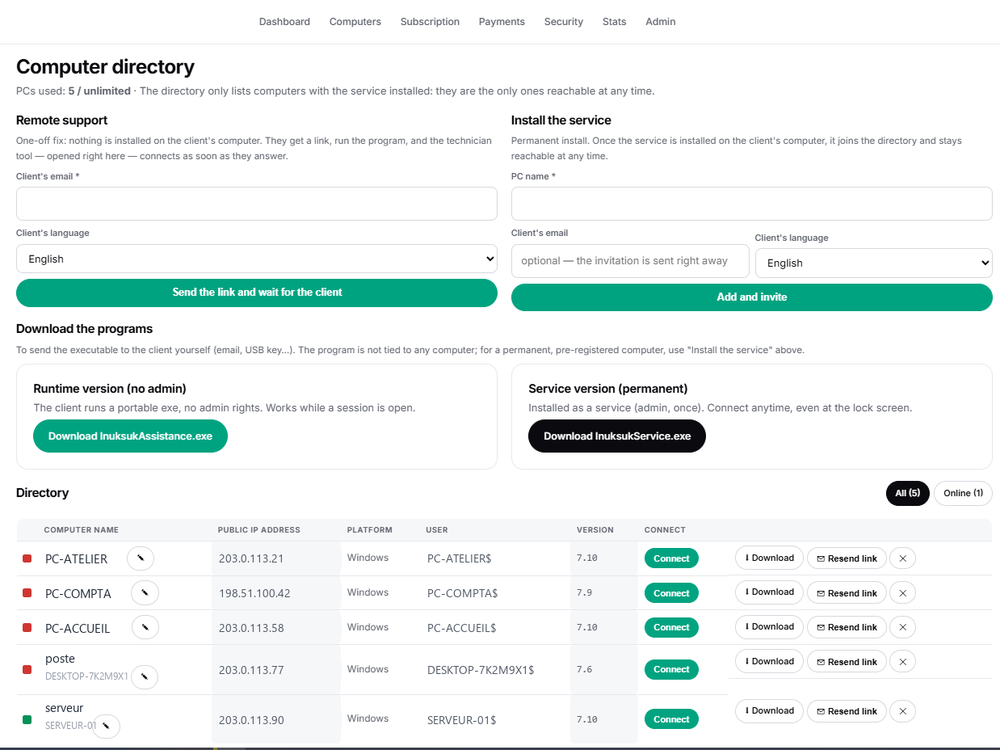The image size is (1000, 750).
Task: Download installer for PC-ACCUEIL
Action: coord(769,627)
